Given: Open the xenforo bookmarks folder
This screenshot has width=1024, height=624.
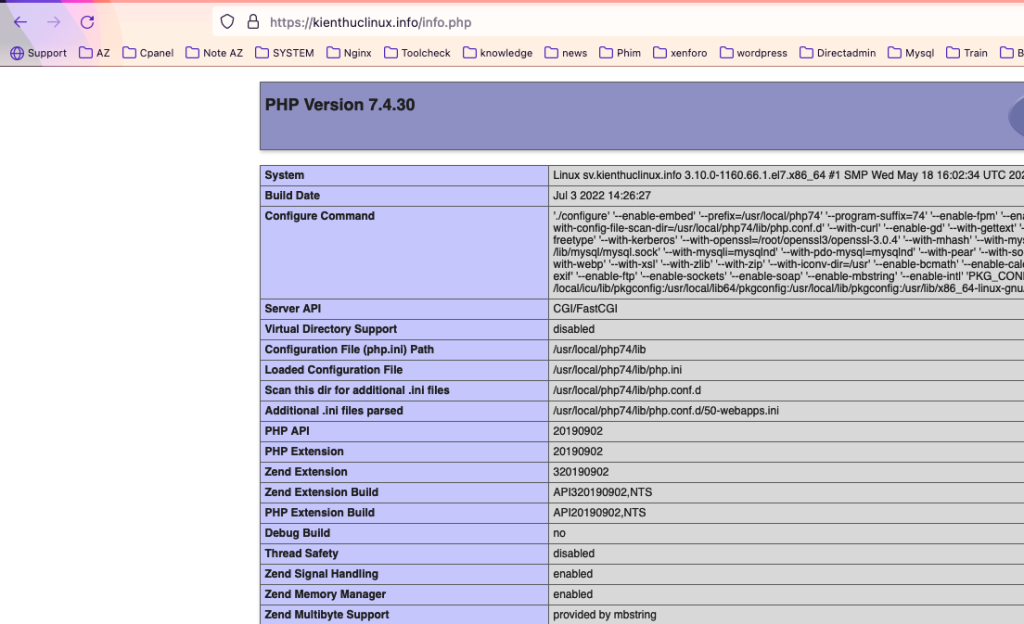Looking at the screenshot, I should (681, 53).
